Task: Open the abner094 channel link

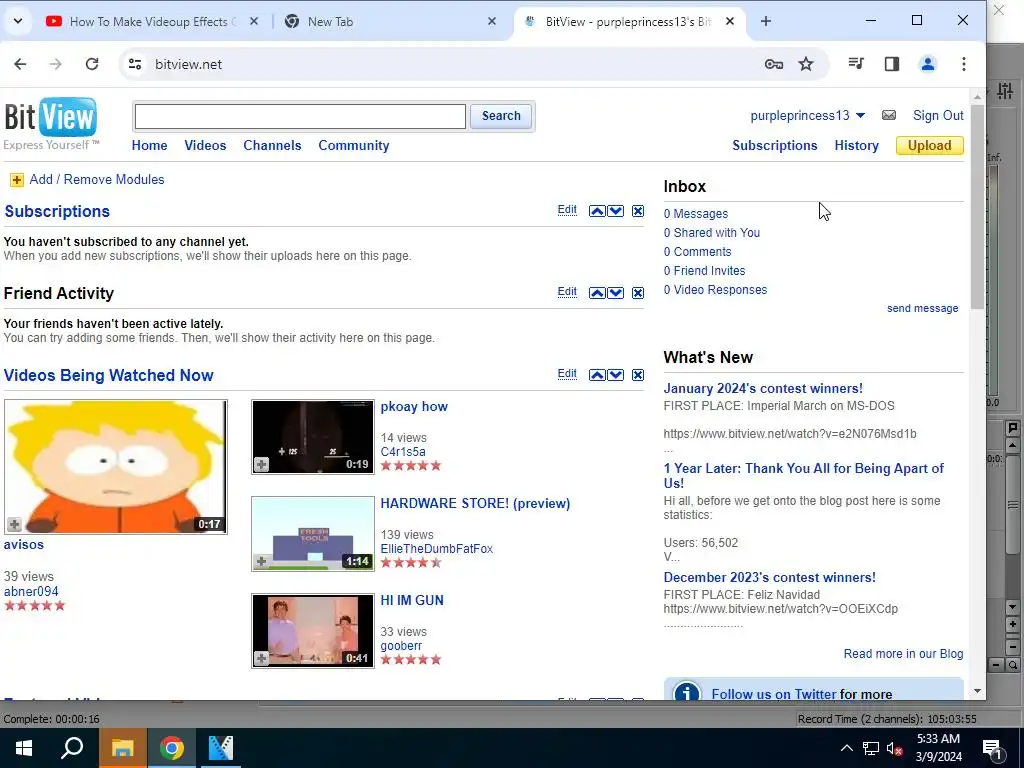Action: click(x=31, y=592)
